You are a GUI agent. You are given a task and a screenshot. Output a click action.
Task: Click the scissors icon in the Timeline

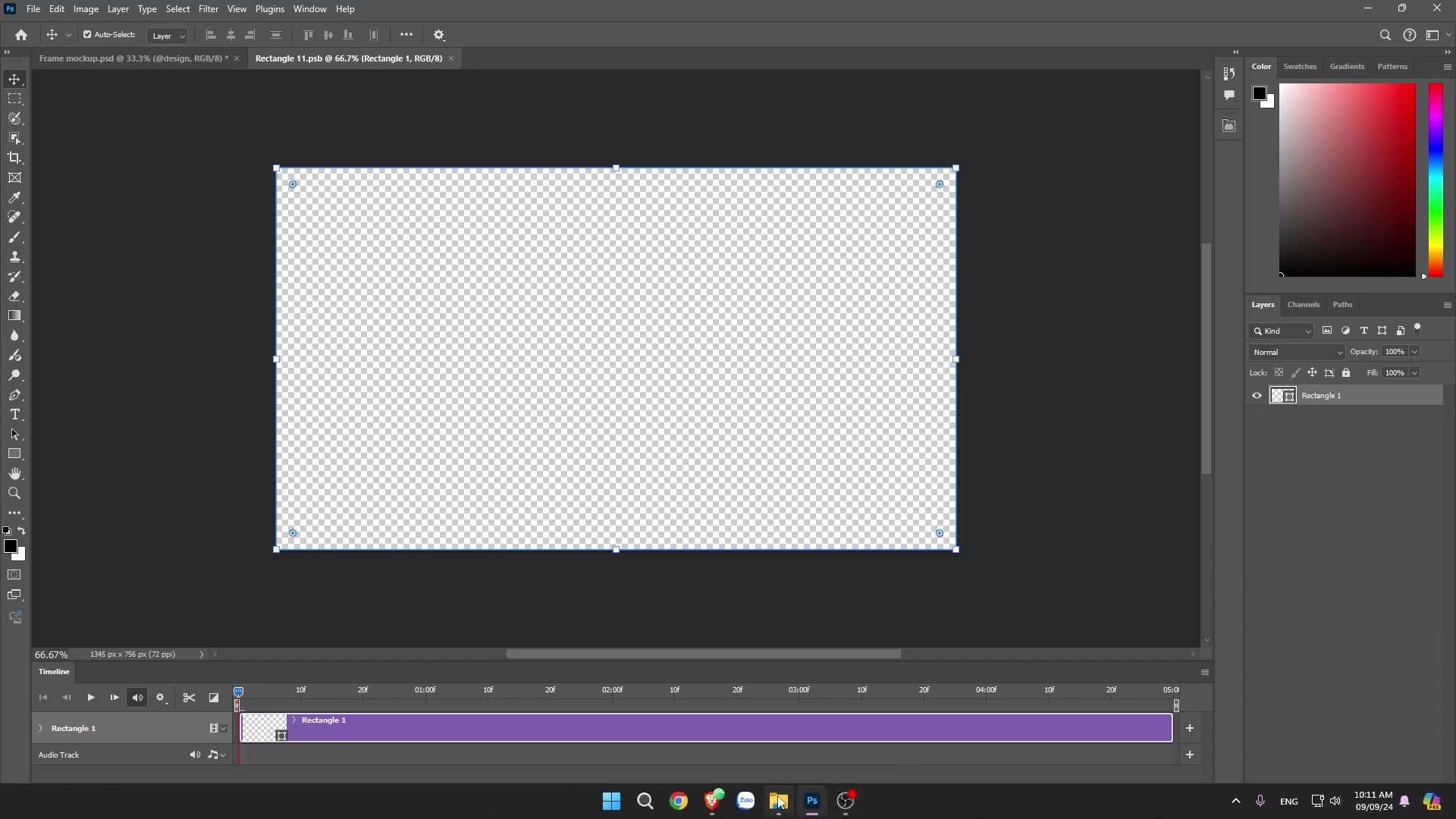point(189,697)
